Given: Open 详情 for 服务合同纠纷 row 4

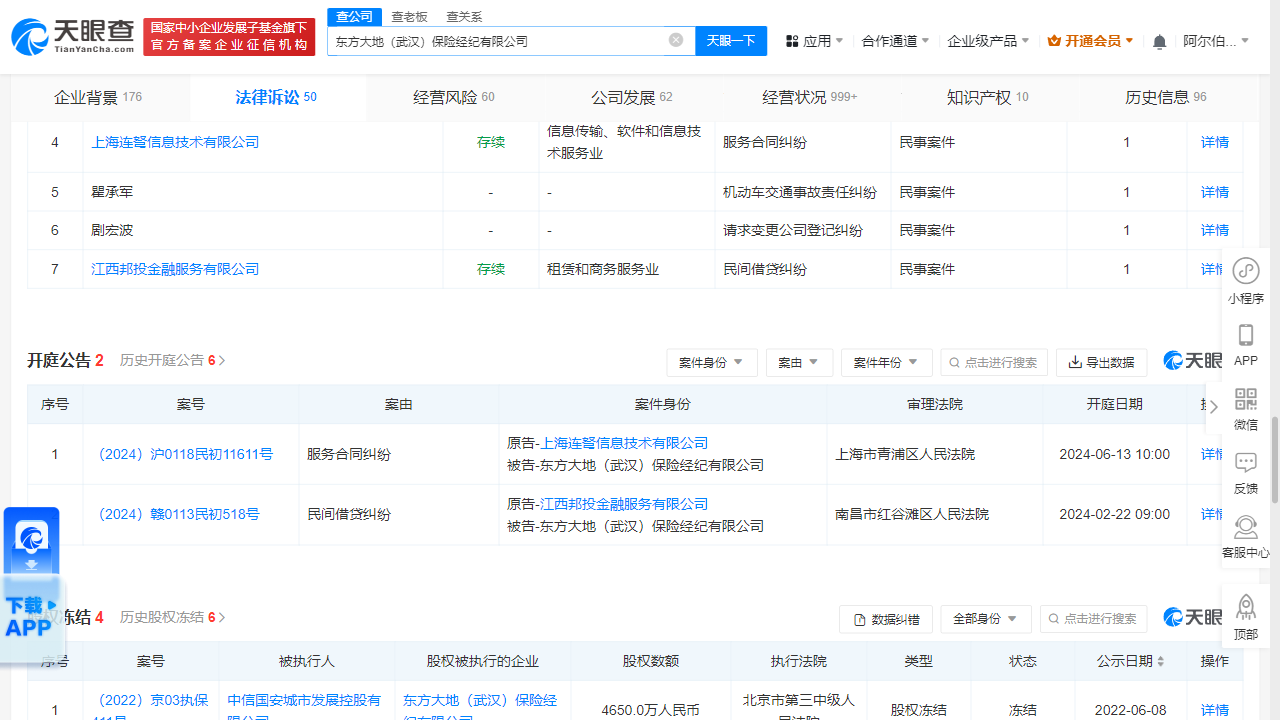Looking at the screenshot, I should (1215, 142).
